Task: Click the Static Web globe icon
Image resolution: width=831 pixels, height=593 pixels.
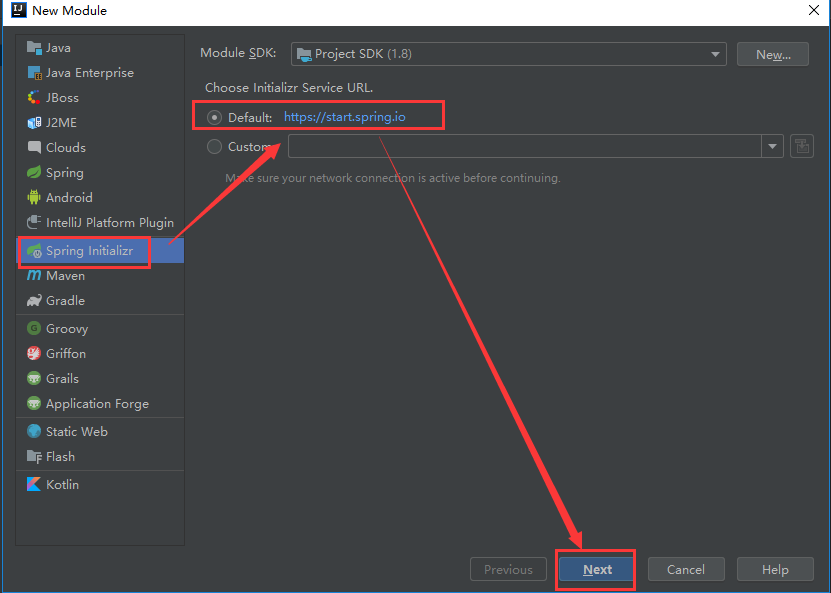Action: click(x=34, y=431)
